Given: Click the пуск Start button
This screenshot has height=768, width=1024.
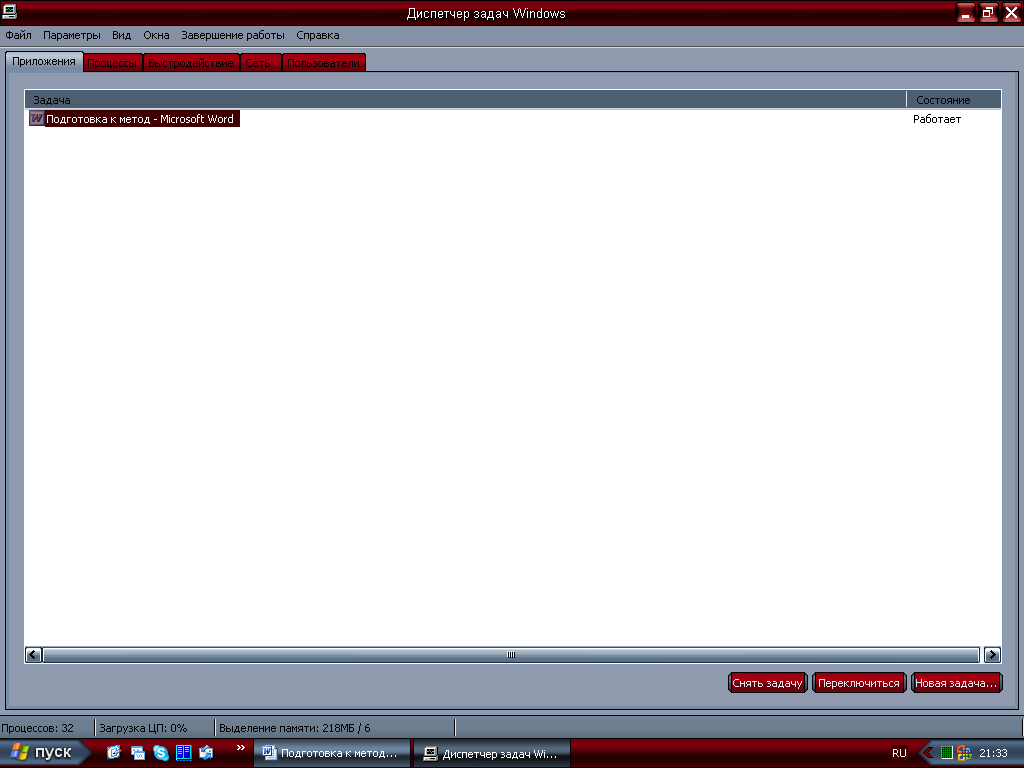Looking at the screenshot, I should tap(42, 752).
